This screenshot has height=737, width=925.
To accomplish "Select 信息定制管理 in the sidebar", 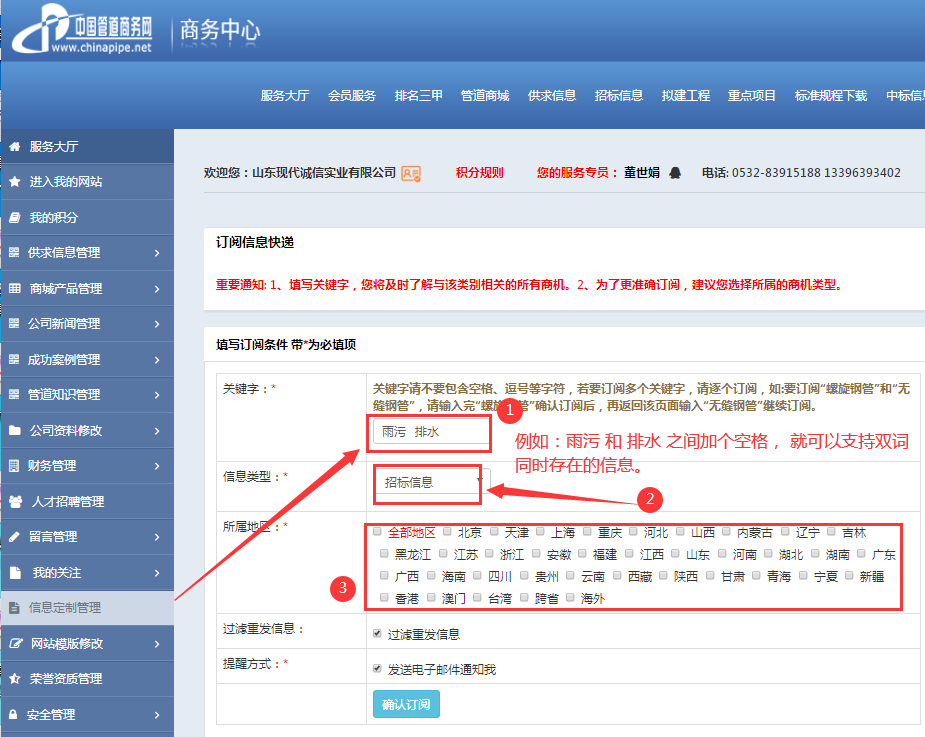I will tap(64, 607).
